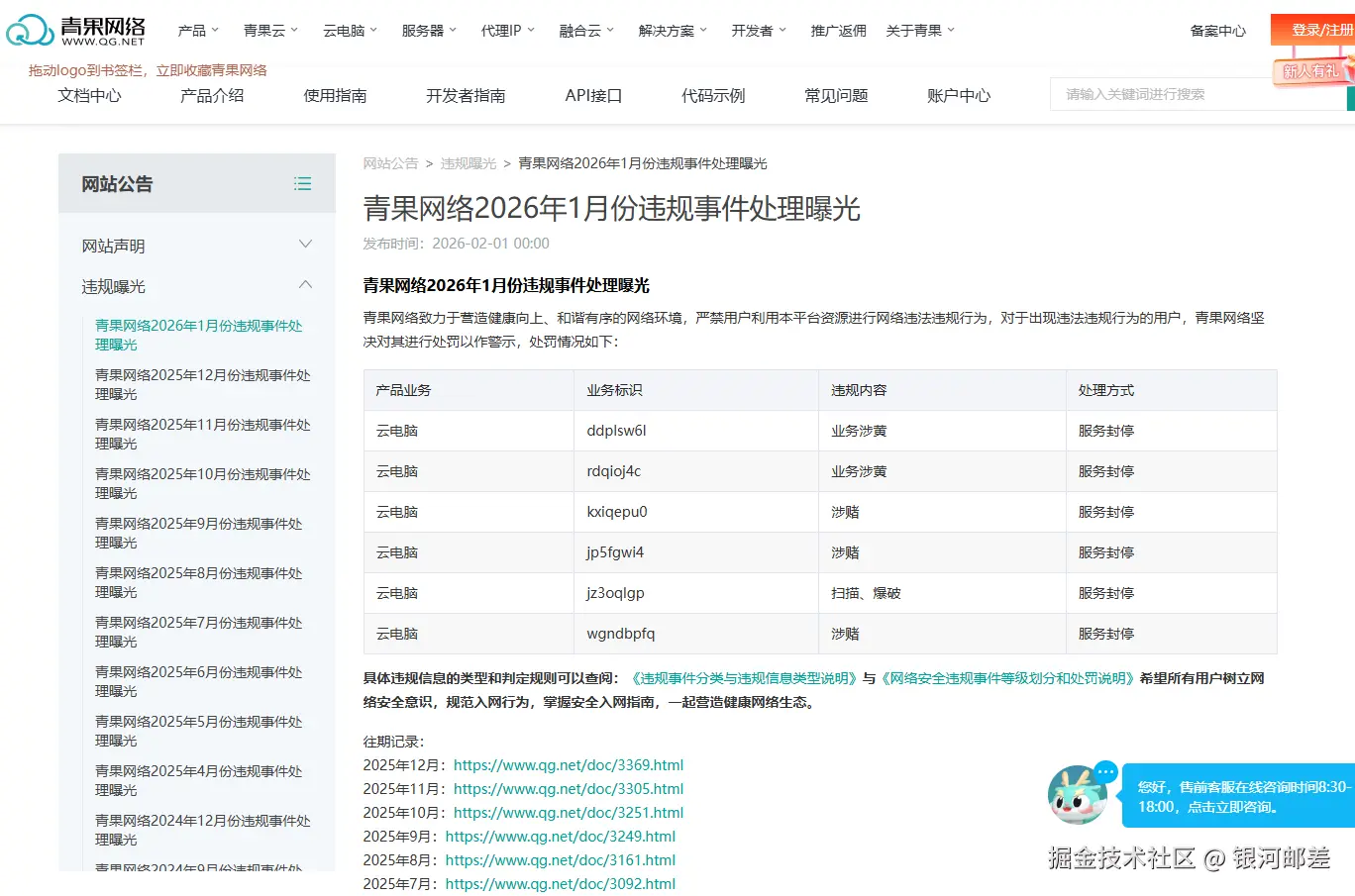Screen dimensions: 1355x896
Task: Open the doc/3249.html link
Action: [x=561, y=837]
